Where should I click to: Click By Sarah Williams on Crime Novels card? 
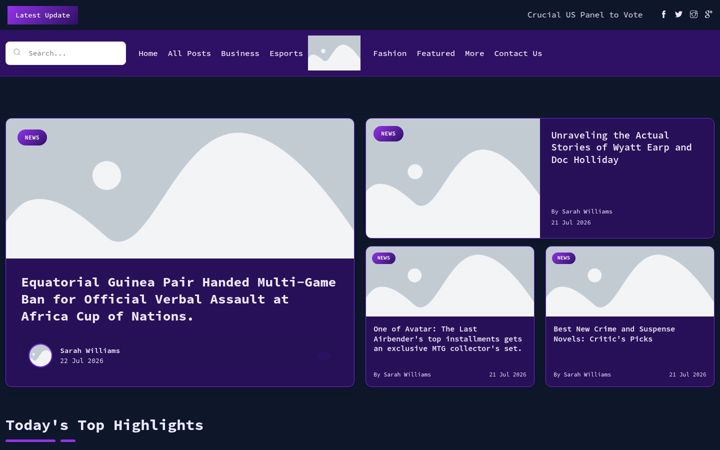pos(582,375)
